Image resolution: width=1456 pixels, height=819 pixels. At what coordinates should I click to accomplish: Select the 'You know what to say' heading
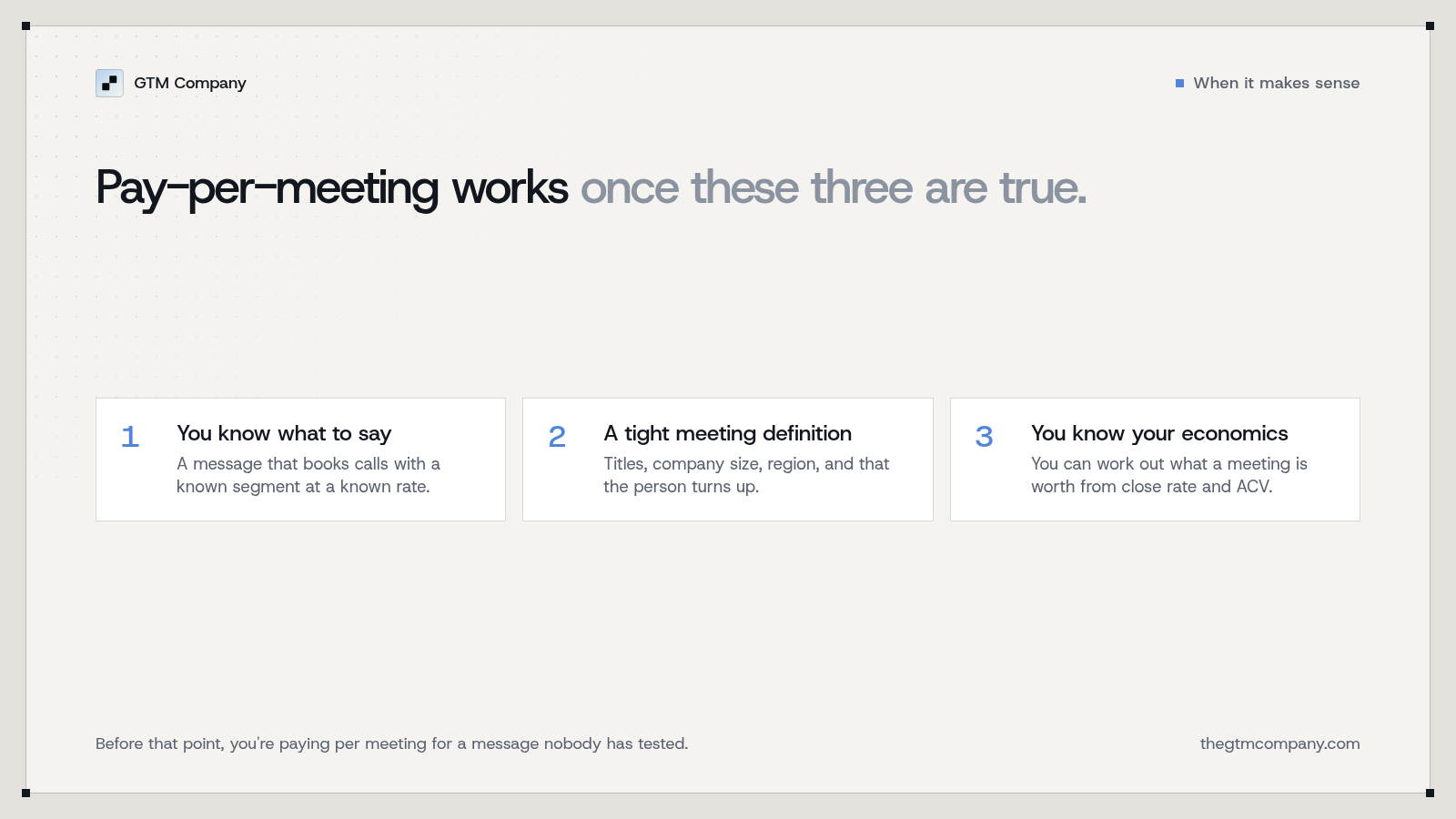(x=284, y=434)
